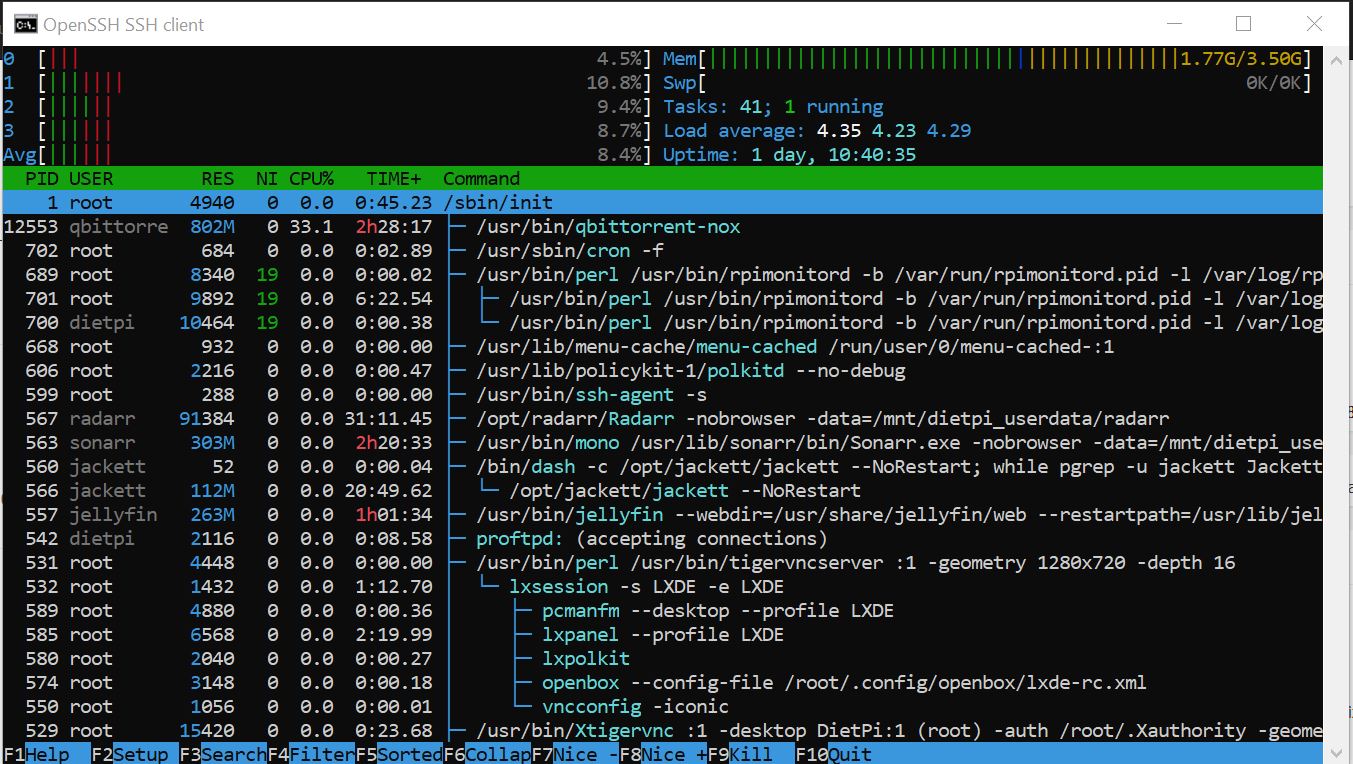Click the 802M RES value for qbittorrent
Screen dimensions: 1353x764
click(x=212, y=227)
